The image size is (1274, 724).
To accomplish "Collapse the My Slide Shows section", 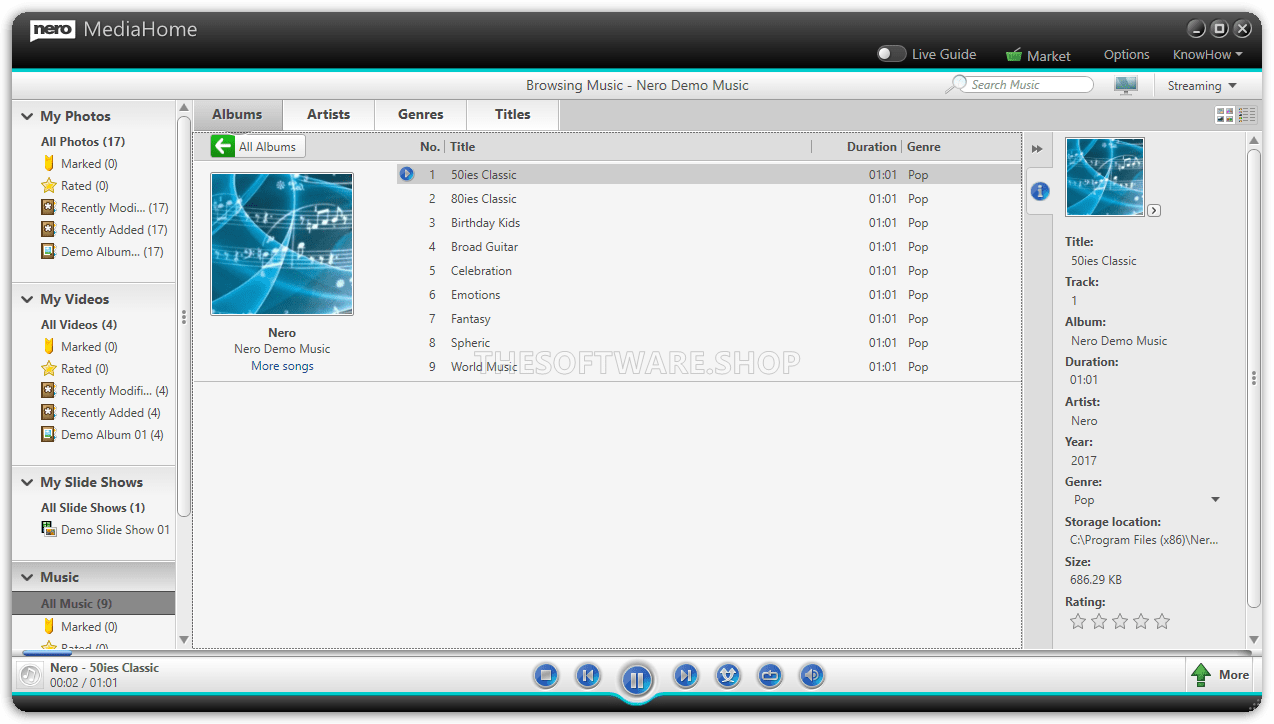I will [x=27, y=483].
